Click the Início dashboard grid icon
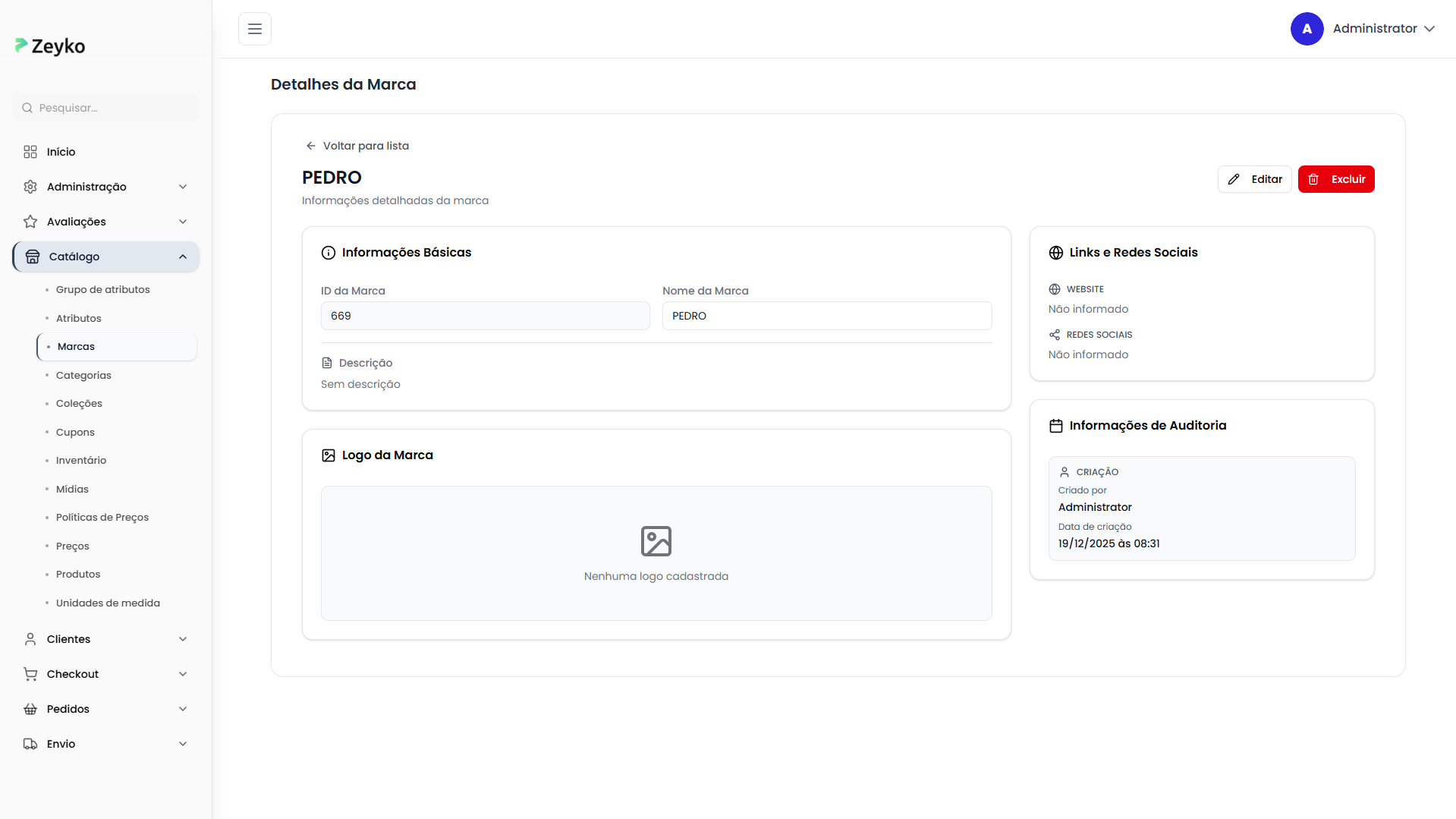 30,152
